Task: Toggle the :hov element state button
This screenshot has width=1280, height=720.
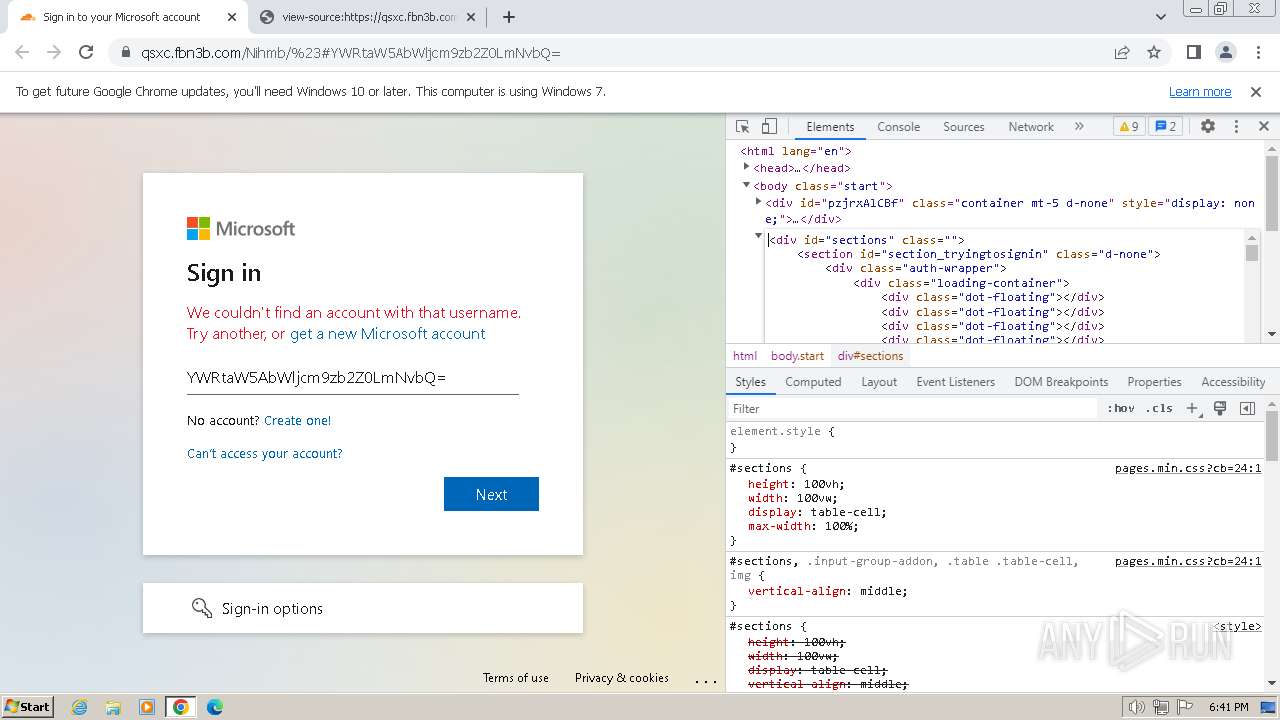Action: pos(1121,408)
